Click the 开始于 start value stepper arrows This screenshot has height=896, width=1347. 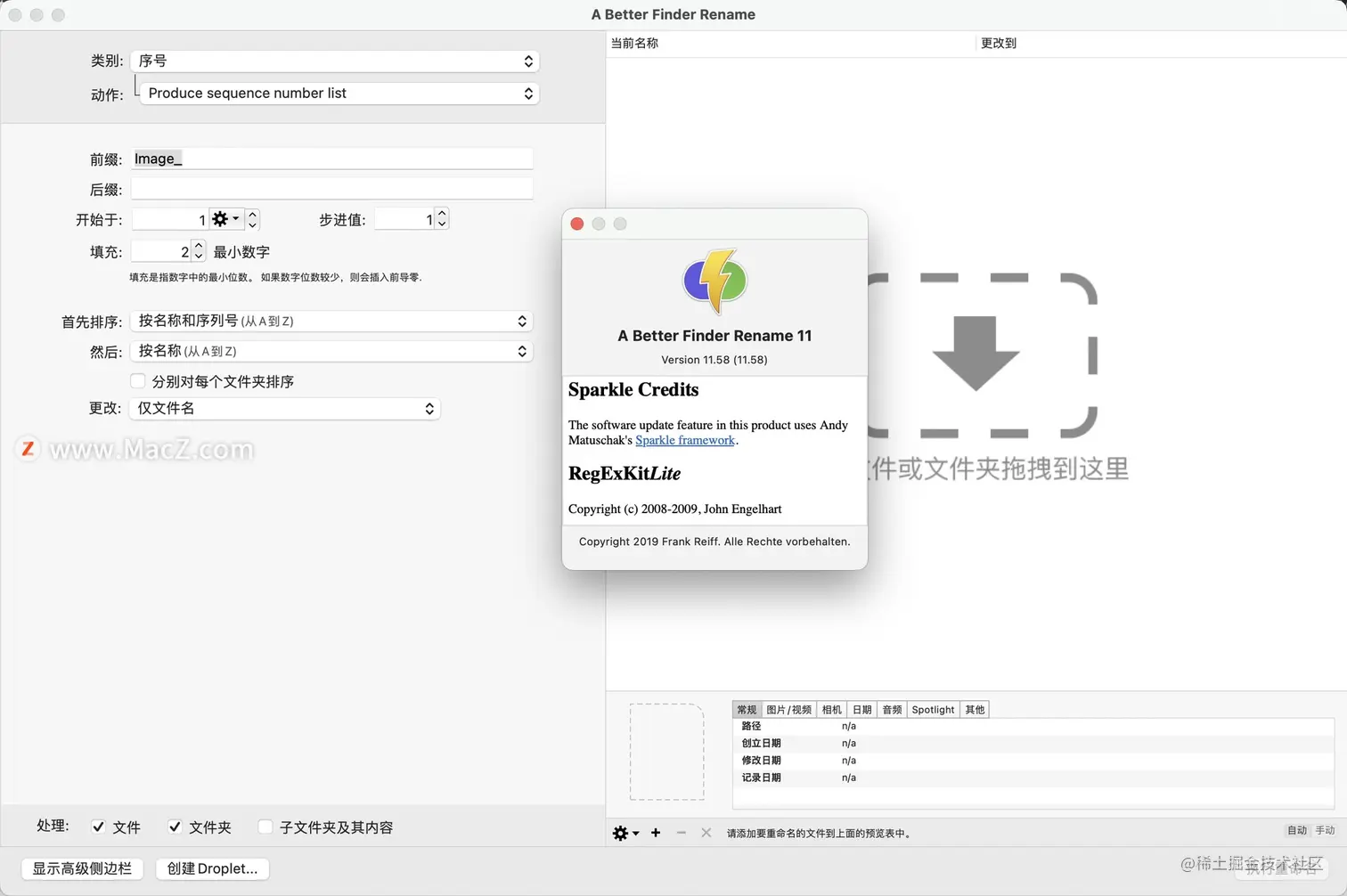[x=252, y=219]
